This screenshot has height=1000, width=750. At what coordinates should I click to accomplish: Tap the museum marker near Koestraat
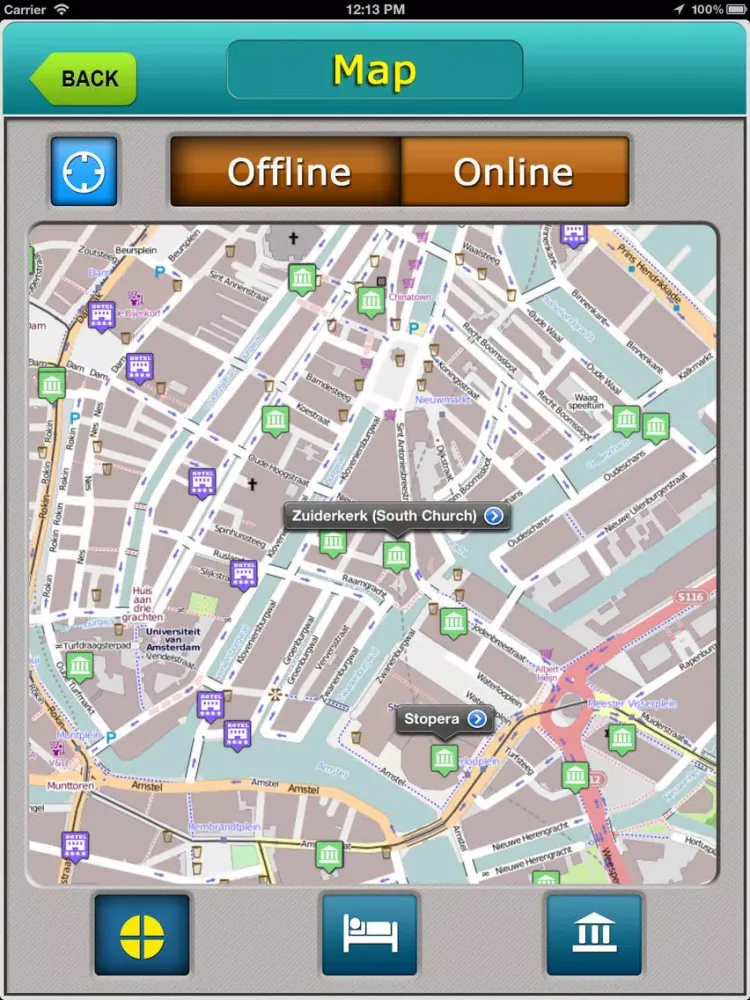pyautogui.click(x=276, y=422)
